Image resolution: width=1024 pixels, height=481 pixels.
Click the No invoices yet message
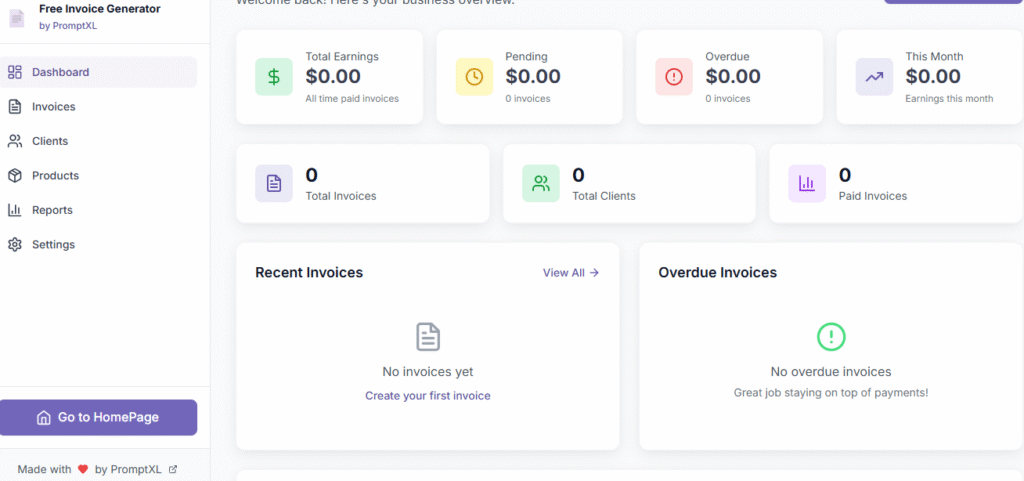pos(428,372)
